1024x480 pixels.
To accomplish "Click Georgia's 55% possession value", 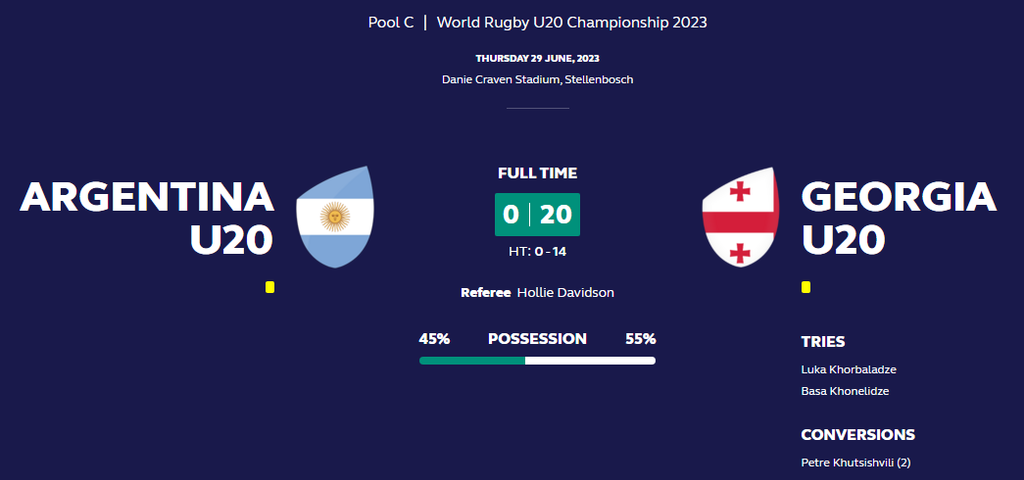I will [x=641, y=339].
